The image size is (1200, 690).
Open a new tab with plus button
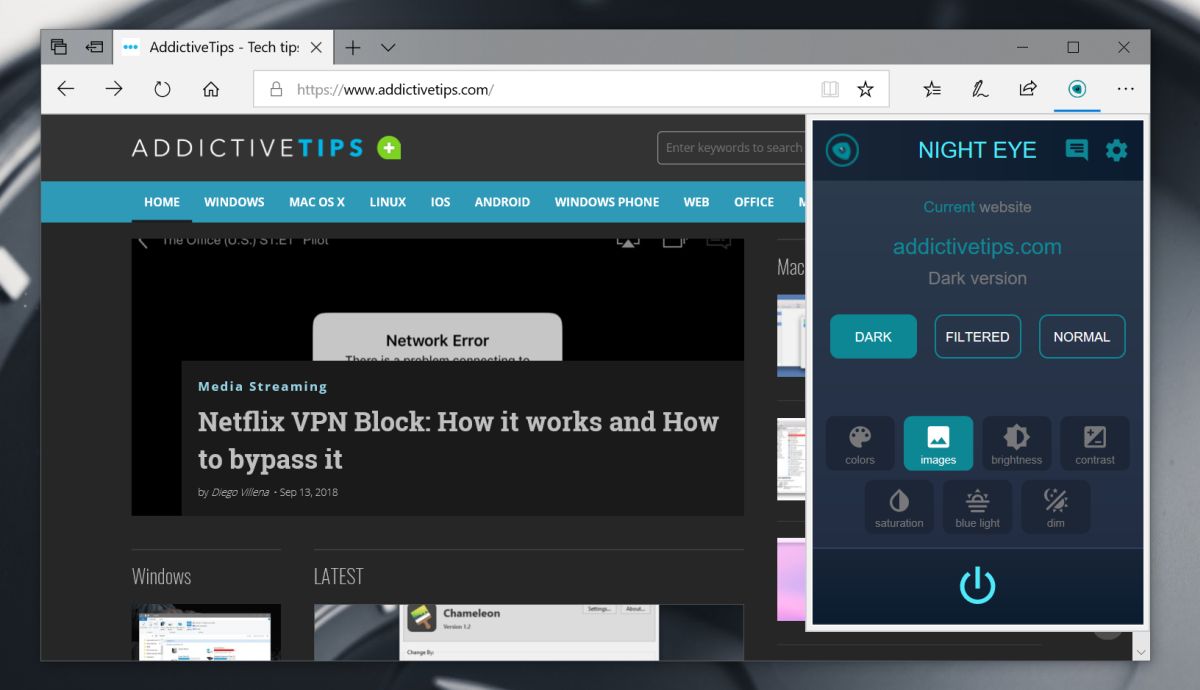[352, 47]
